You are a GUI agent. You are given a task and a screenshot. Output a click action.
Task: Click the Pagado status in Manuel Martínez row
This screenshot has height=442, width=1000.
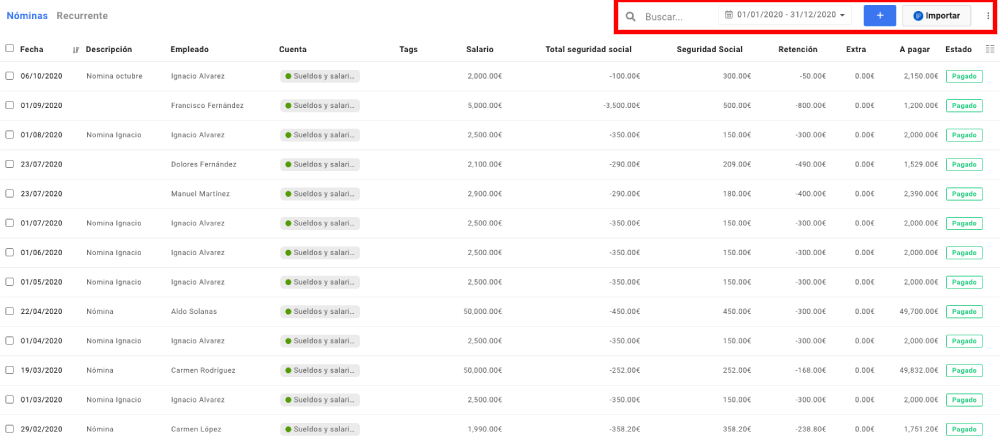[964, 193]
